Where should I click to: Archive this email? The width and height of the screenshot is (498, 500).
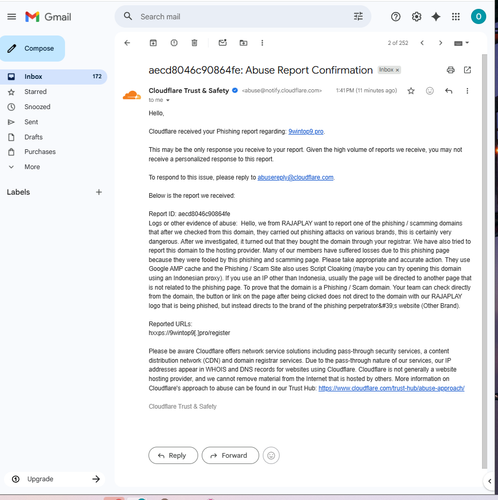[x=153, y=43]
